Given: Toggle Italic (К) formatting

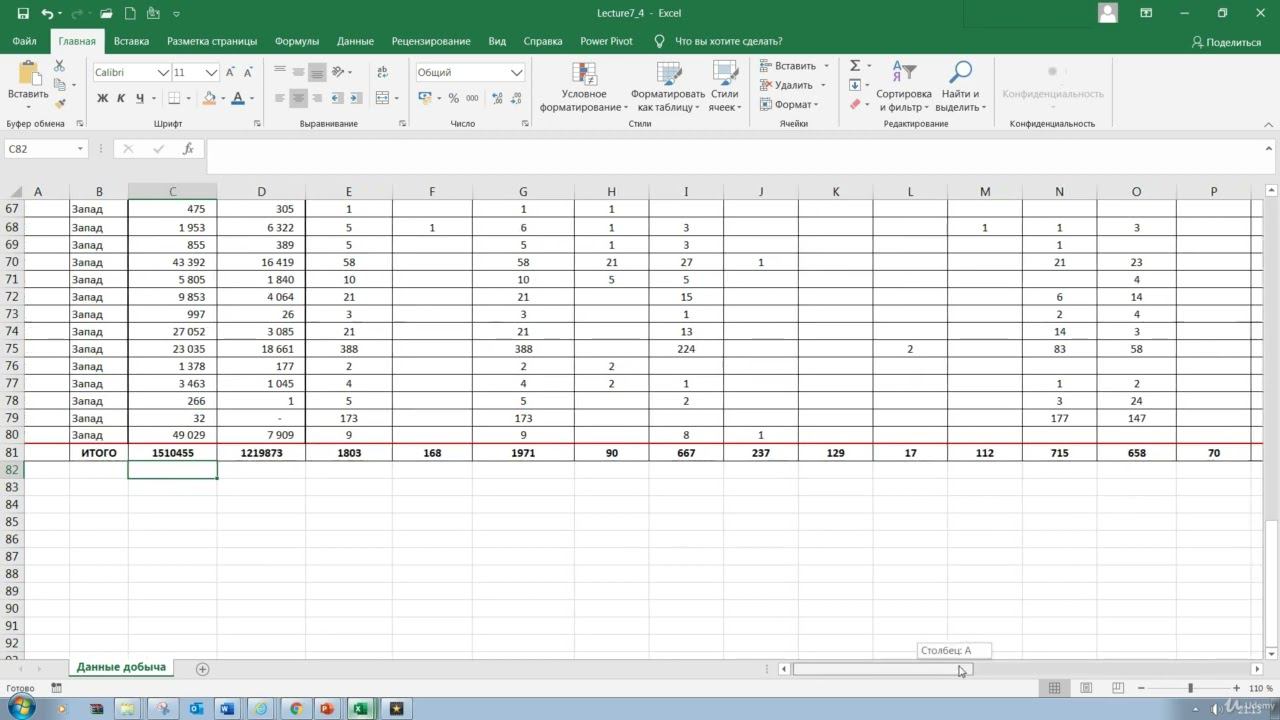Looking at the screenshot, I should (x=121, y=98).
